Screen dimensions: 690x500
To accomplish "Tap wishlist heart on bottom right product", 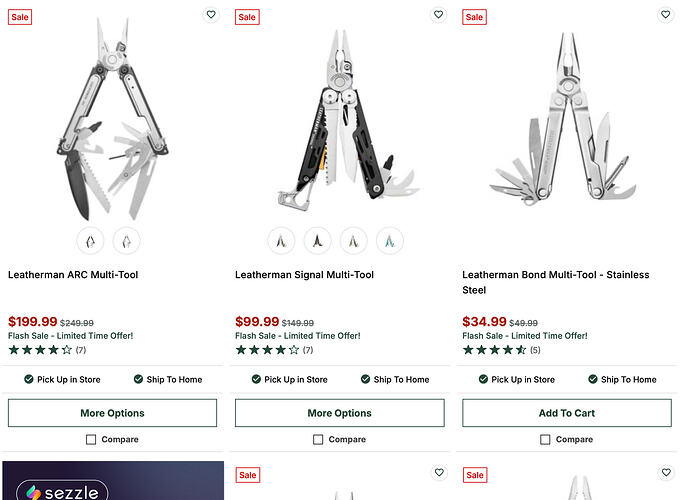I will tap(666, 472).
